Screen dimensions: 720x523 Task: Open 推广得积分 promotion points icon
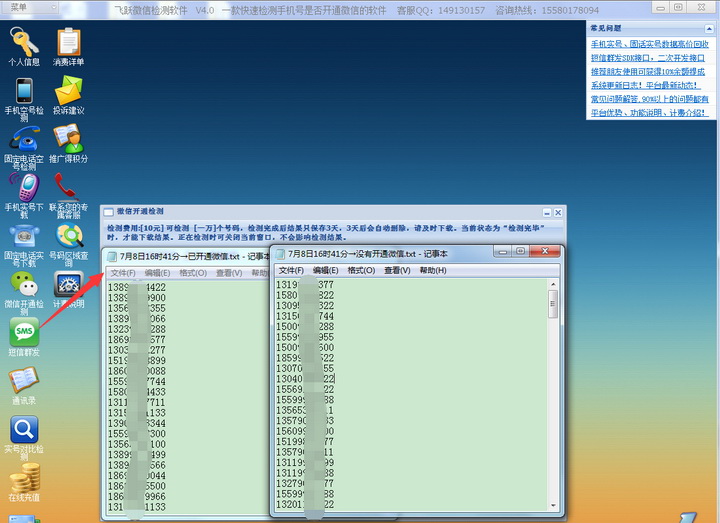tap(69, 140)
